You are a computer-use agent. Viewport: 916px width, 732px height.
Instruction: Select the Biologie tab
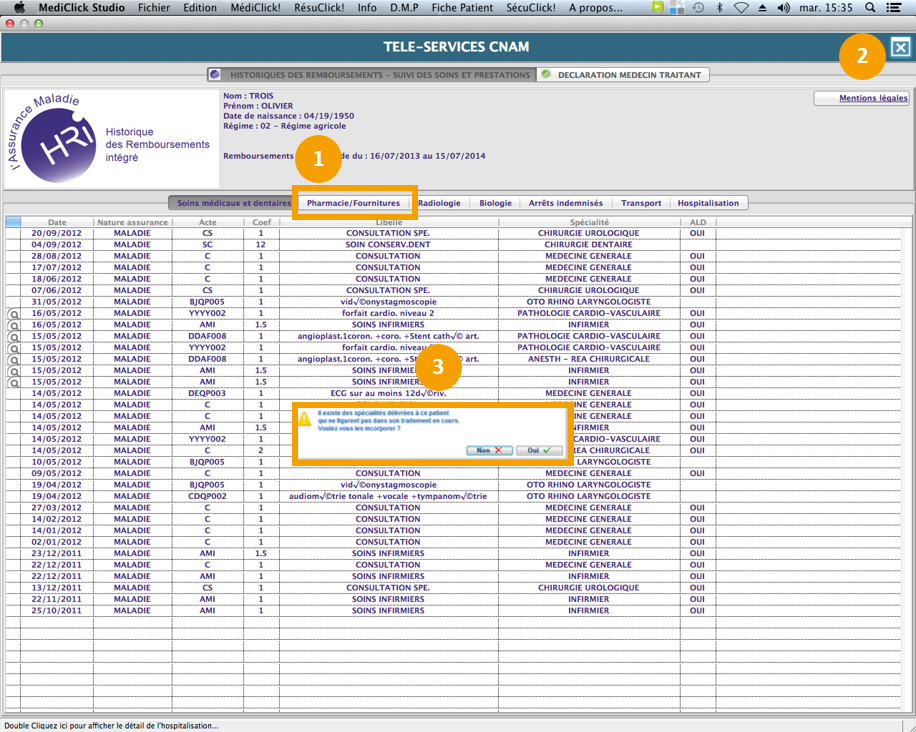click(x=495, y=203)
